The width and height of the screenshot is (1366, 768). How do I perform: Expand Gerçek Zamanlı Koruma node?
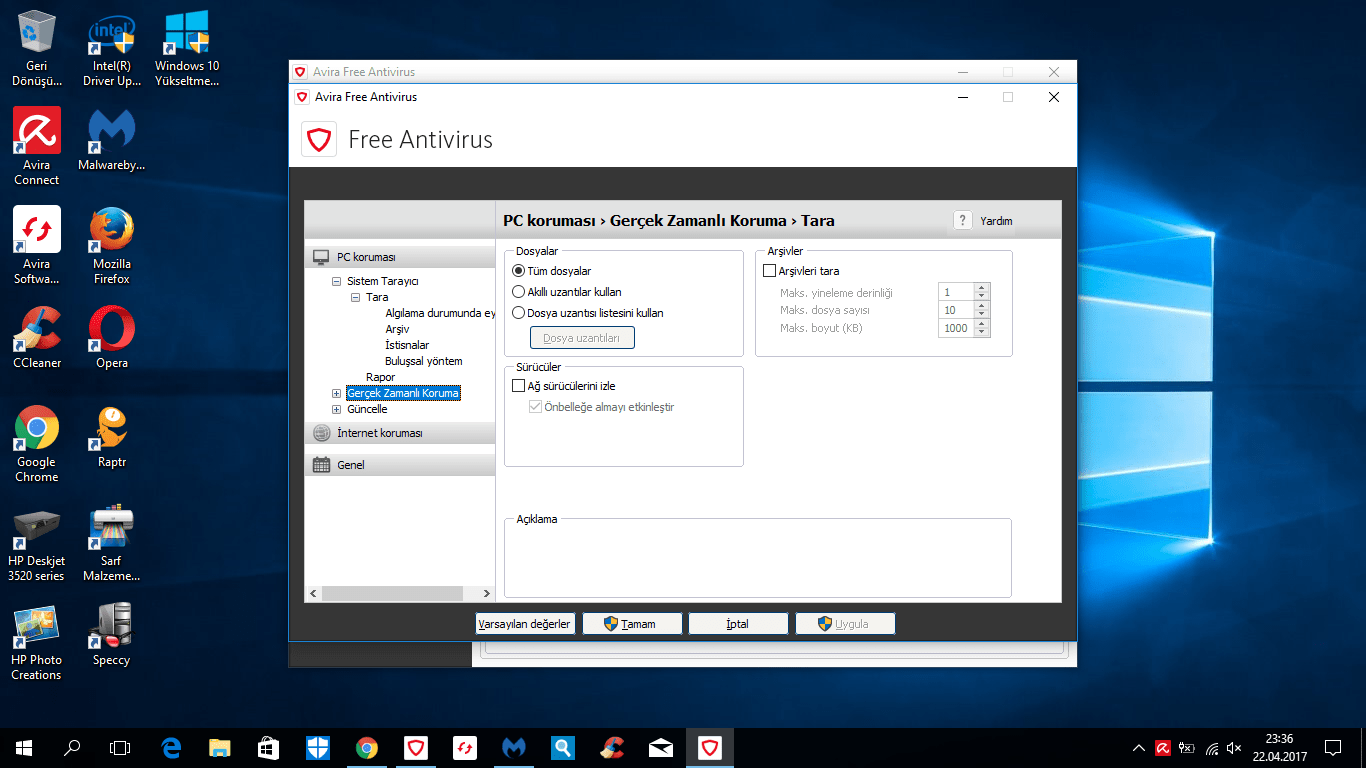(337, 394)
